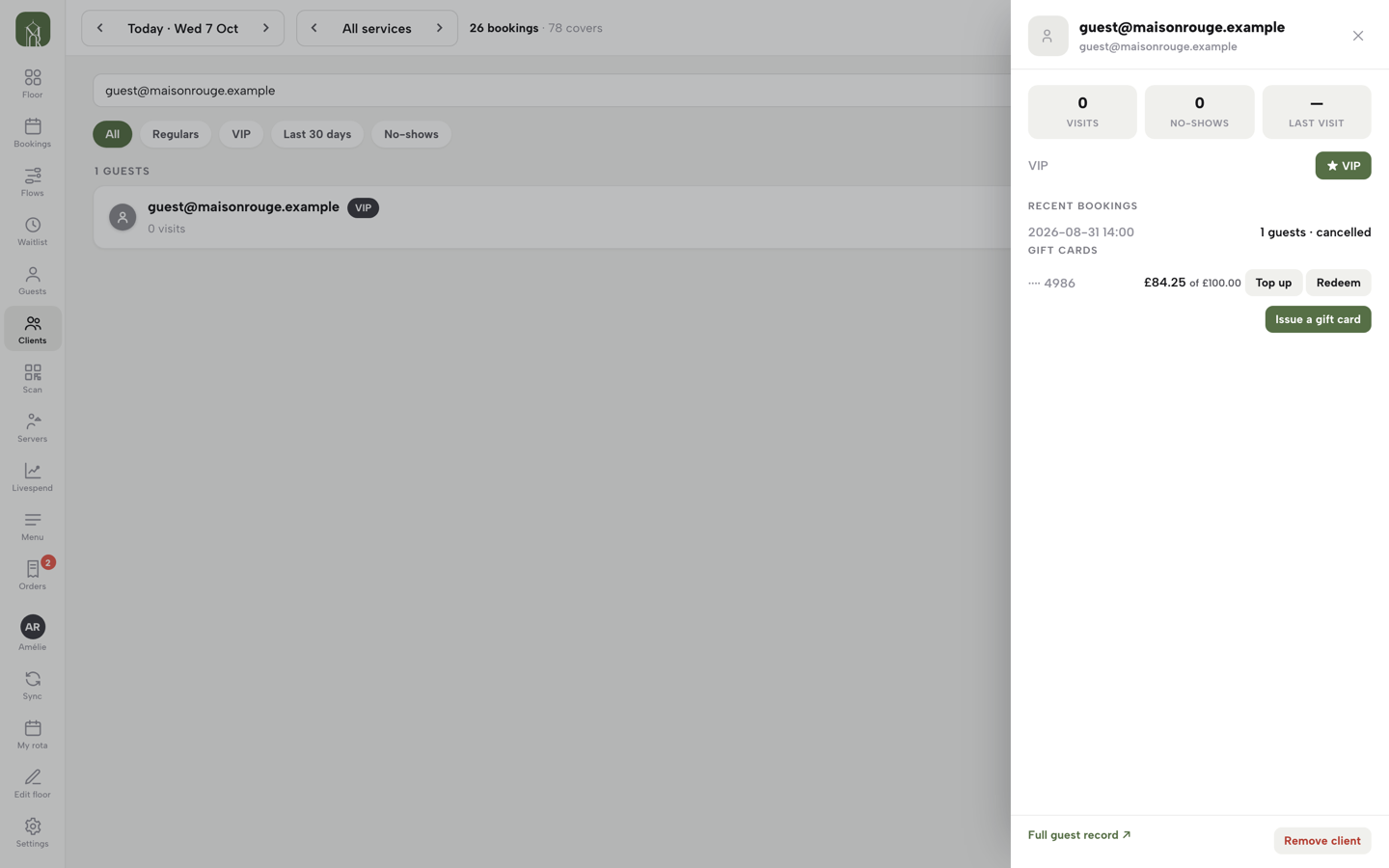This screenshot has height=868, width=1389.
Task: Open the guest@maisonrouge.example list row
Action: [552, 217]
